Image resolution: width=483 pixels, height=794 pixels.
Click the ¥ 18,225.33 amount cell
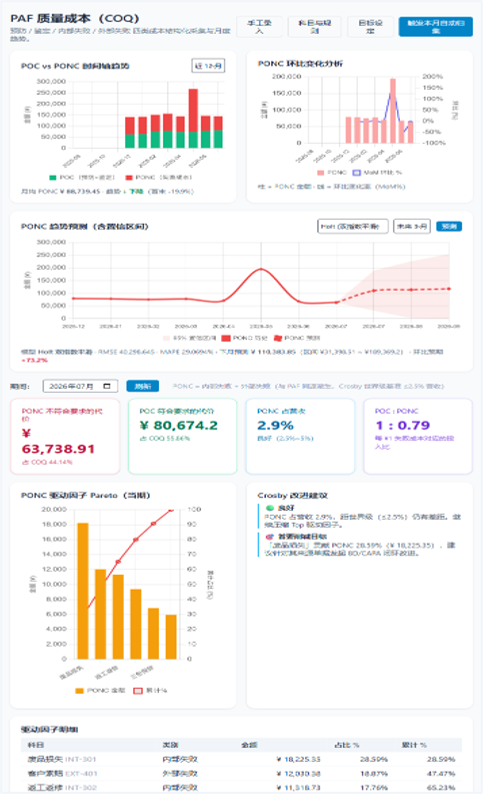(298, 759)
